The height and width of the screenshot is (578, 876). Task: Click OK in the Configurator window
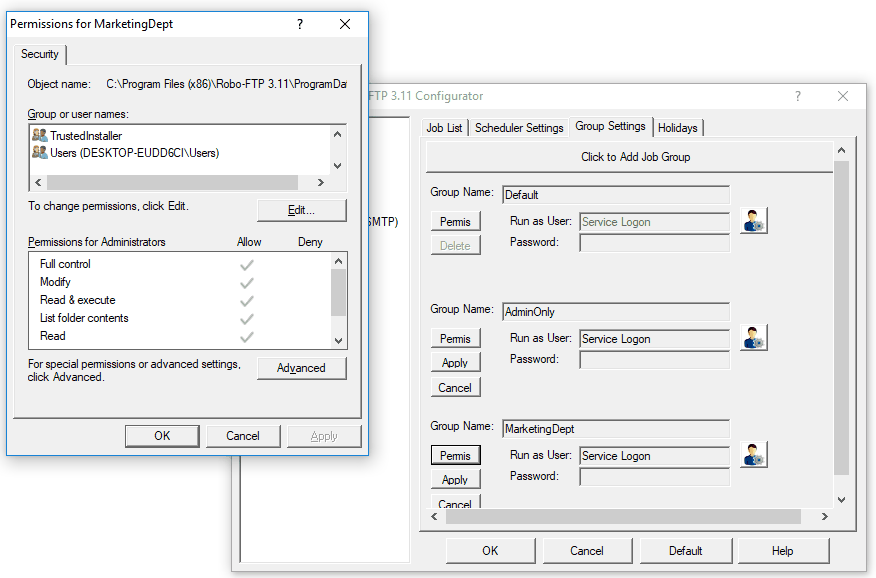491,551
